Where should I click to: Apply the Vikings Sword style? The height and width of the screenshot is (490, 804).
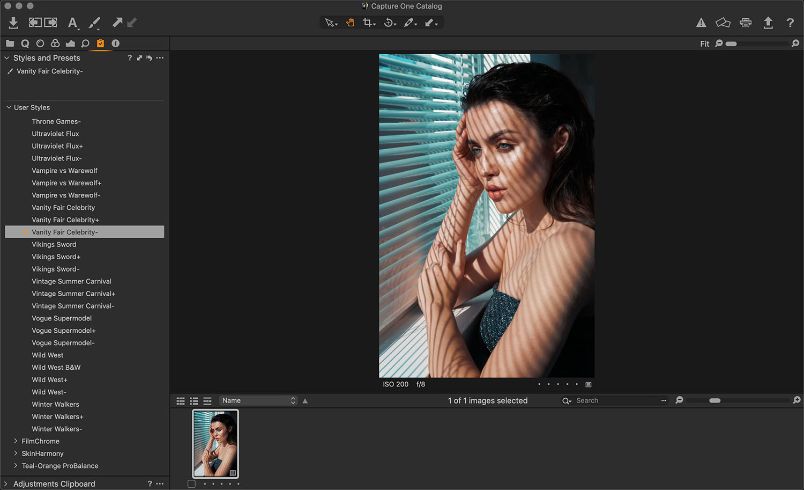(54, 244)
